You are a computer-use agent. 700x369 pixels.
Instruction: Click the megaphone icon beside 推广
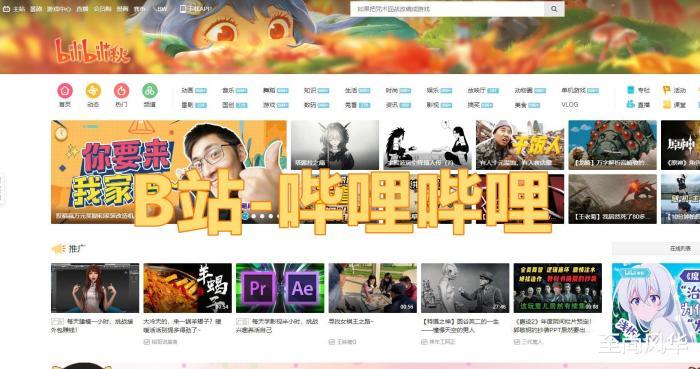click(x=58, y=249)
